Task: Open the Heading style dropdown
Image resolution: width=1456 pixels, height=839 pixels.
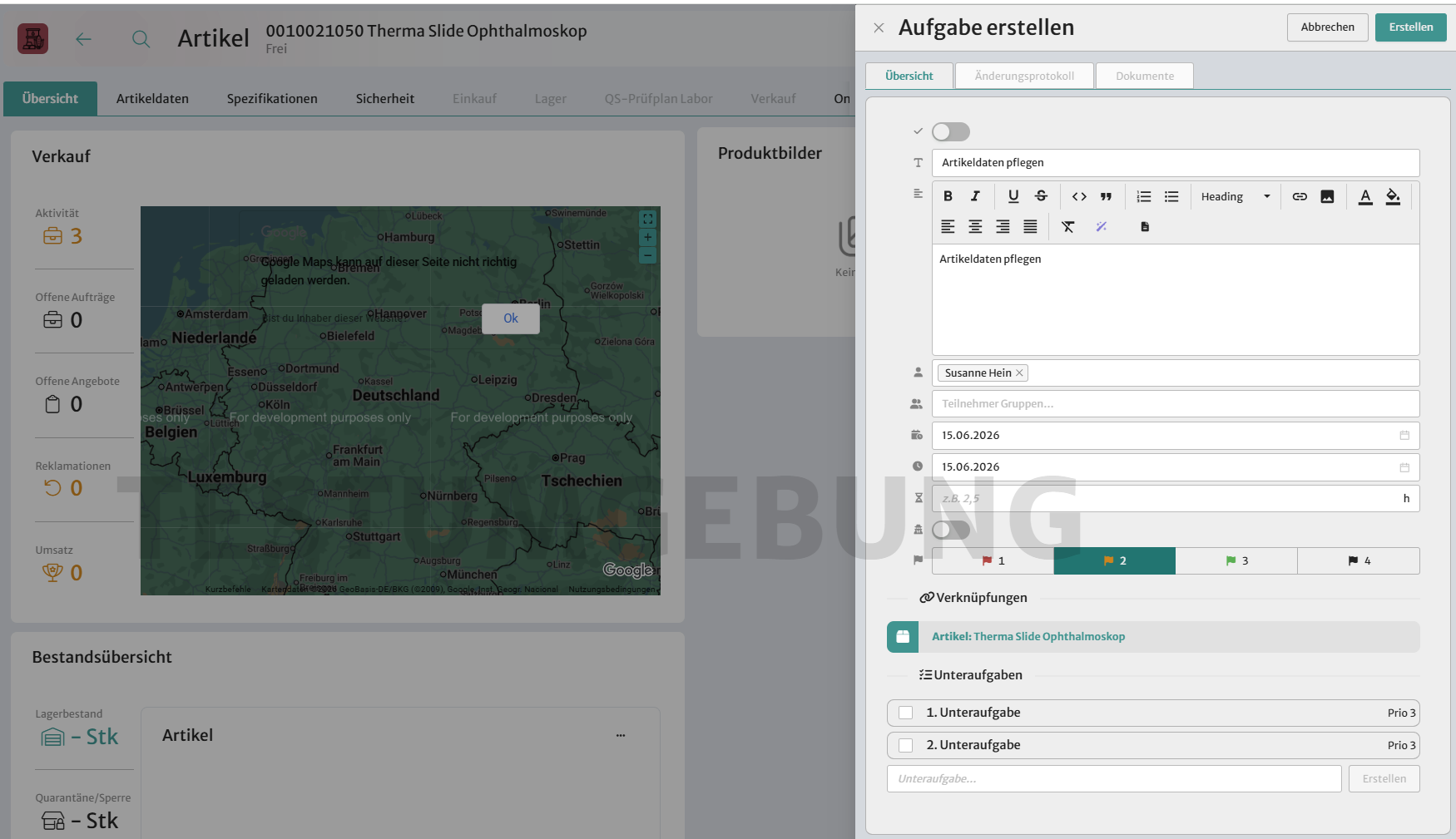Action: (1236, 196)
